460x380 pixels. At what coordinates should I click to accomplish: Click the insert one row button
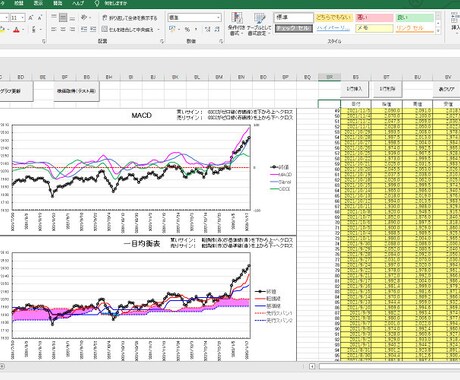click(x=354, y=89)
